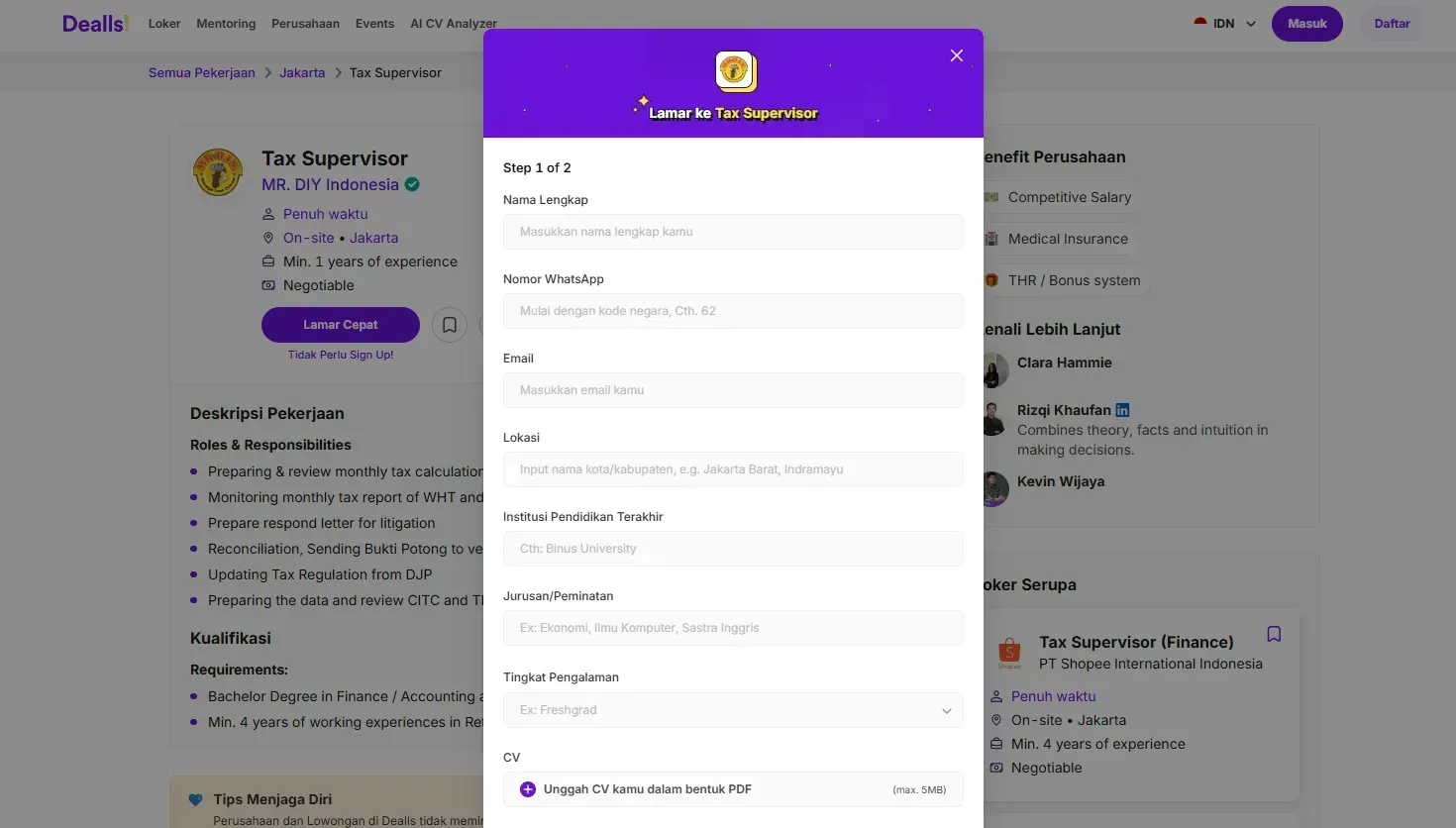Go to the Mentoring navigation item

point(226,24)
